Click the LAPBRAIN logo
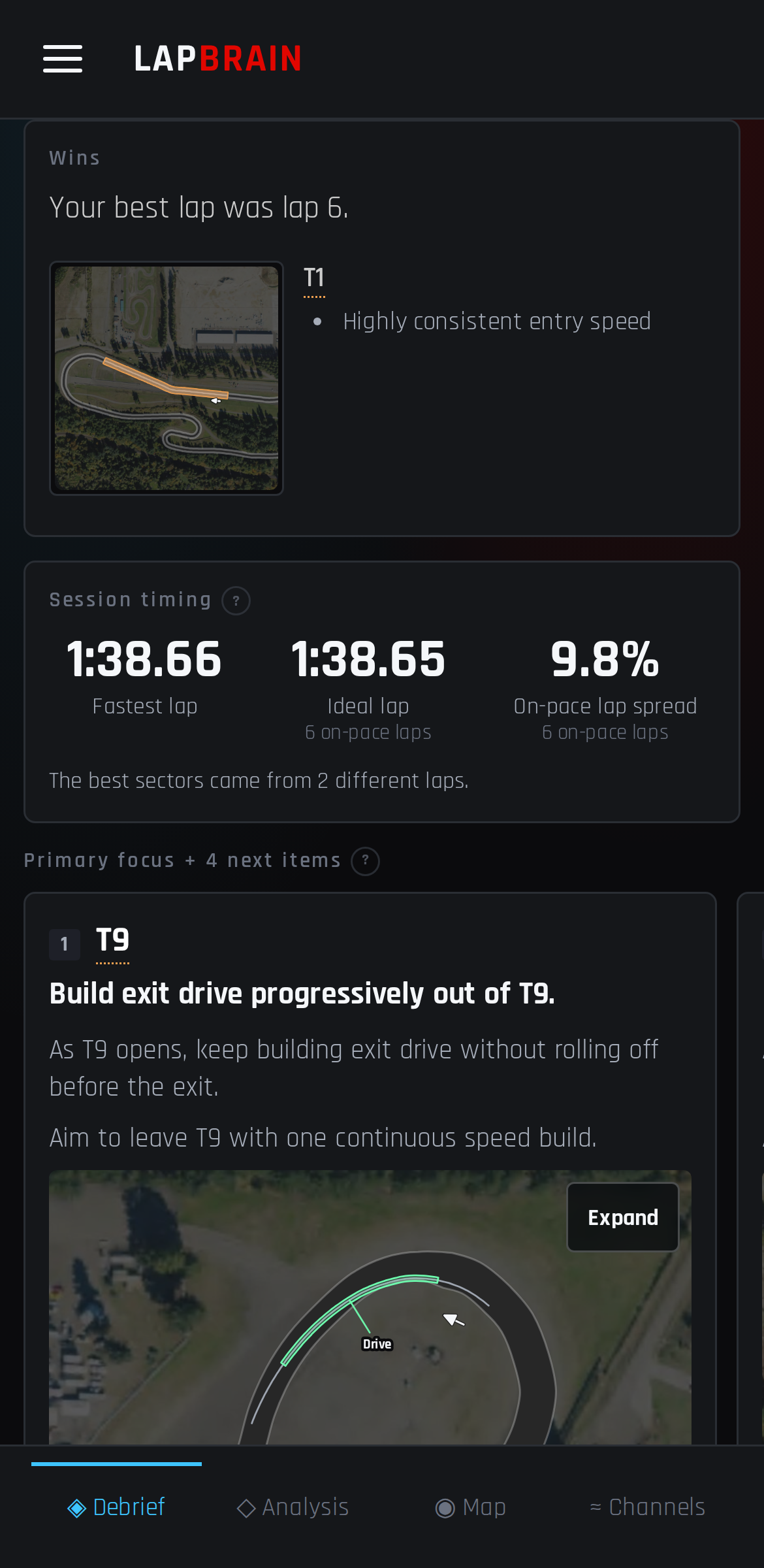 pyautogui.click(x=218, y=59)
